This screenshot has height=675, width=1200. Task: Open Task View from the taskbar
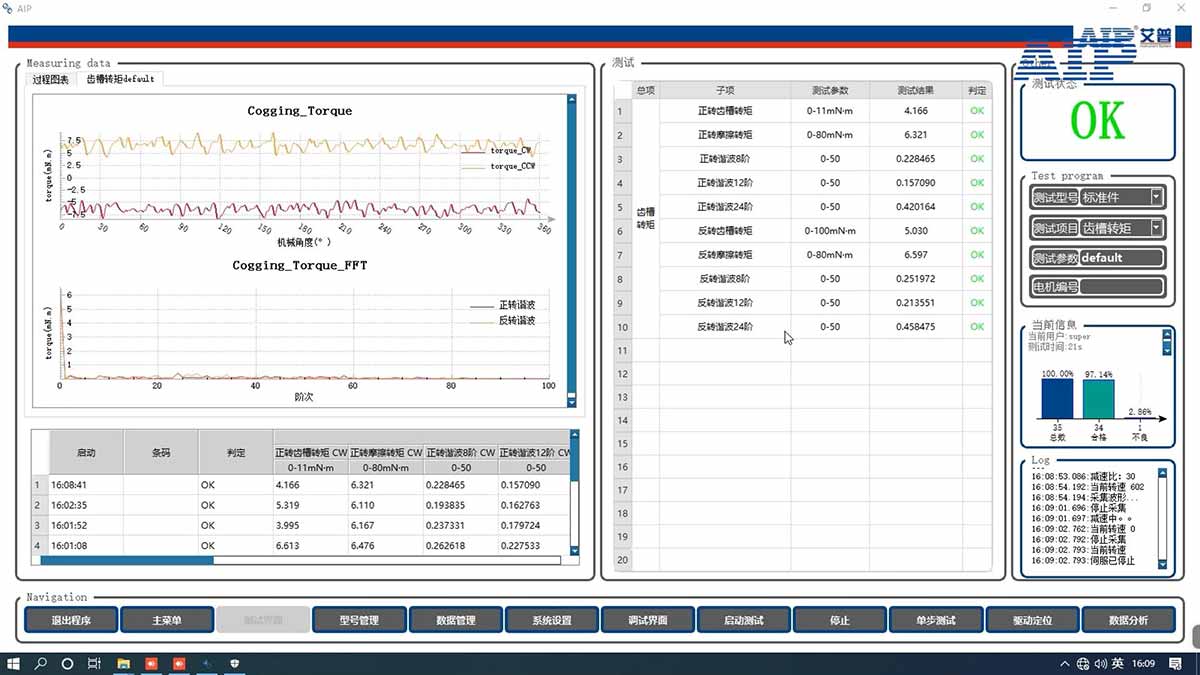click(x=94, y=664)
